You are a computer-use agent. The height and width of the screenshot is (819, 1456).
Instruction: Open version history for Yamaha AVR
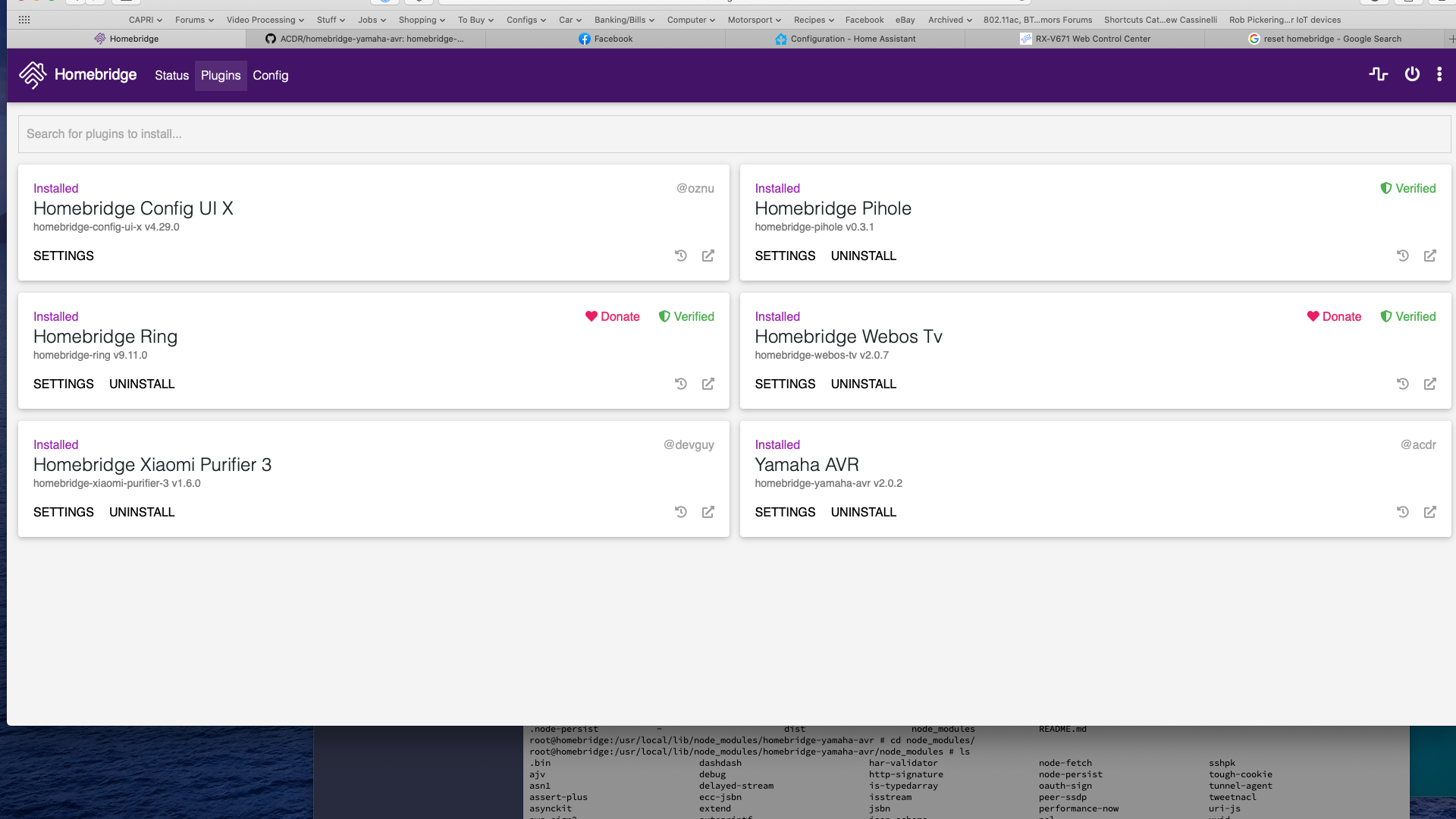1403,512
